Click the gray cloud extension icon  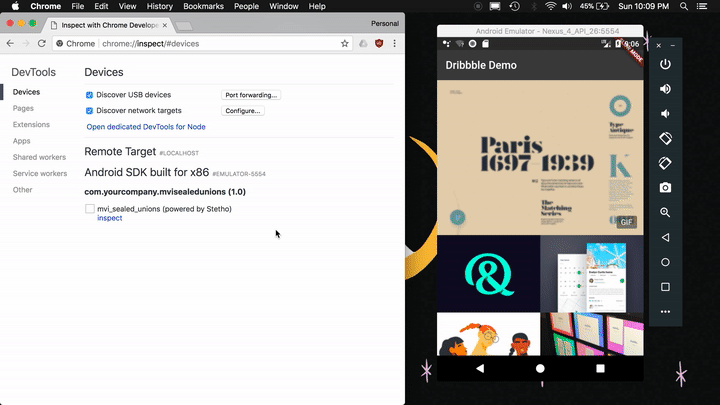click(363, 44)
